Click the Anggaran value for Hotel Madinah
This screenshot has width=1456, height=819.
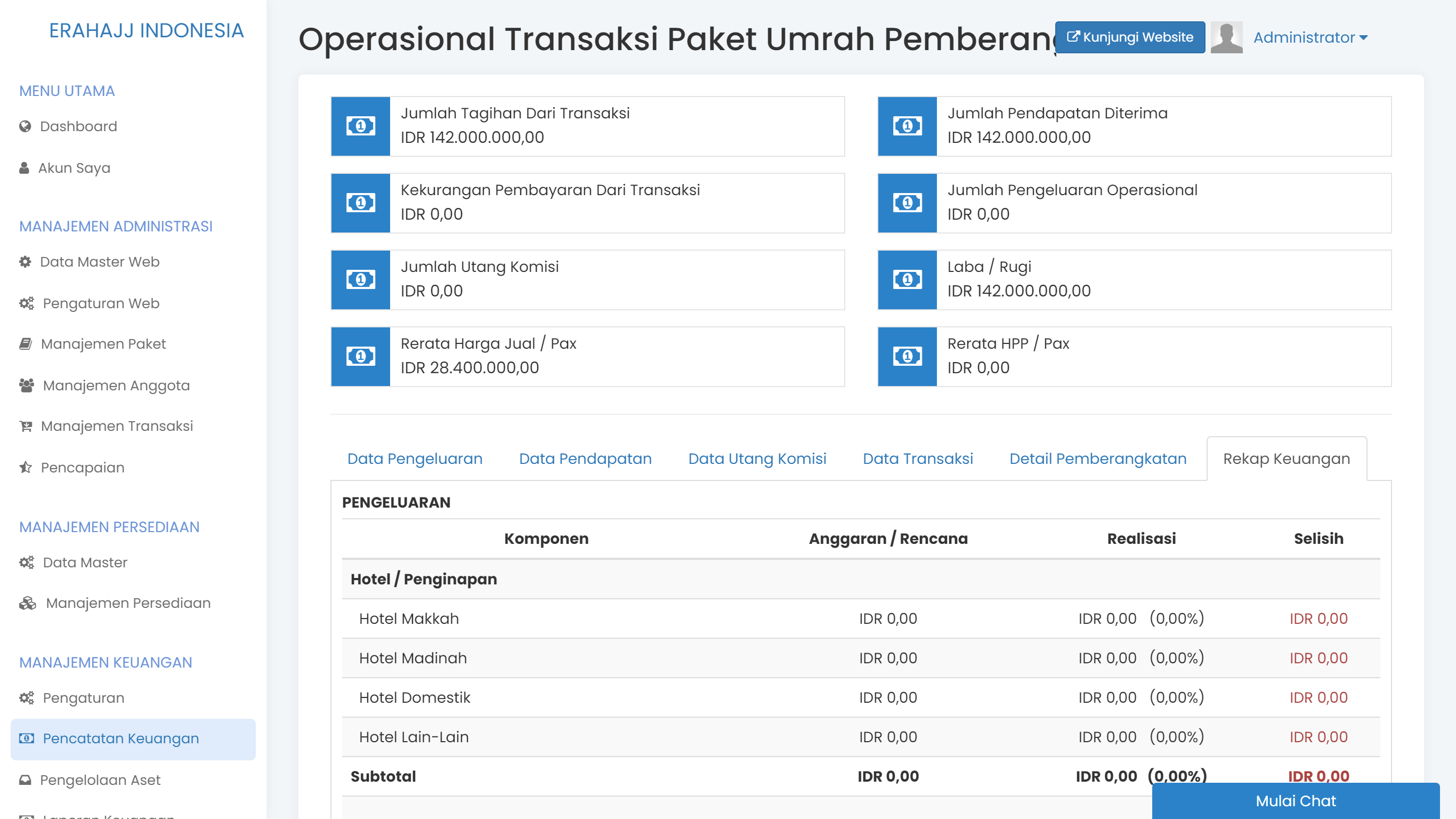(x=887, y=658)
